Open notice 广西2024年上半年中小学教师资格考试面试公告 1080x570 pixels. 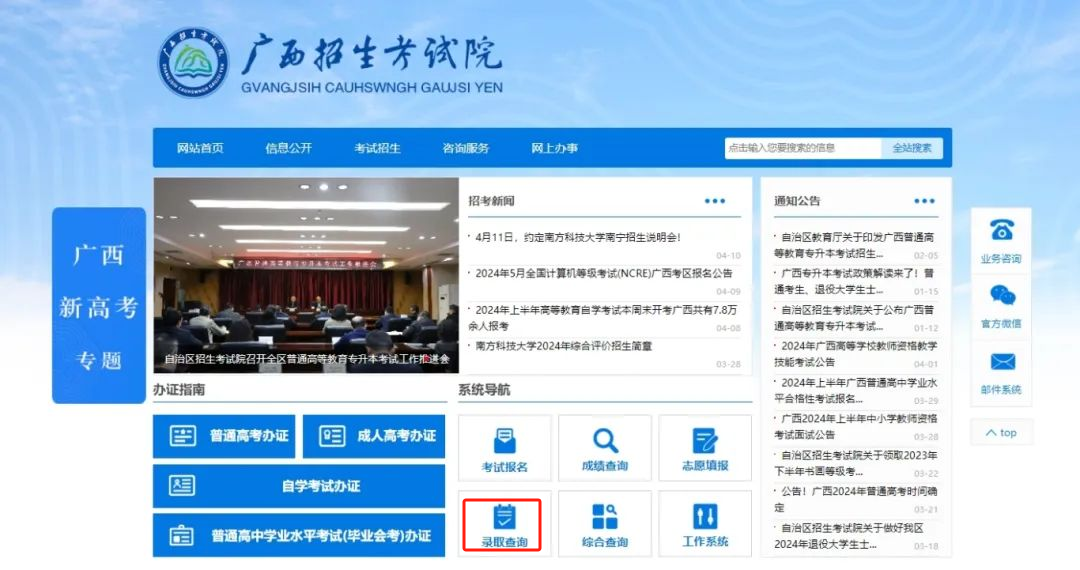855,426
